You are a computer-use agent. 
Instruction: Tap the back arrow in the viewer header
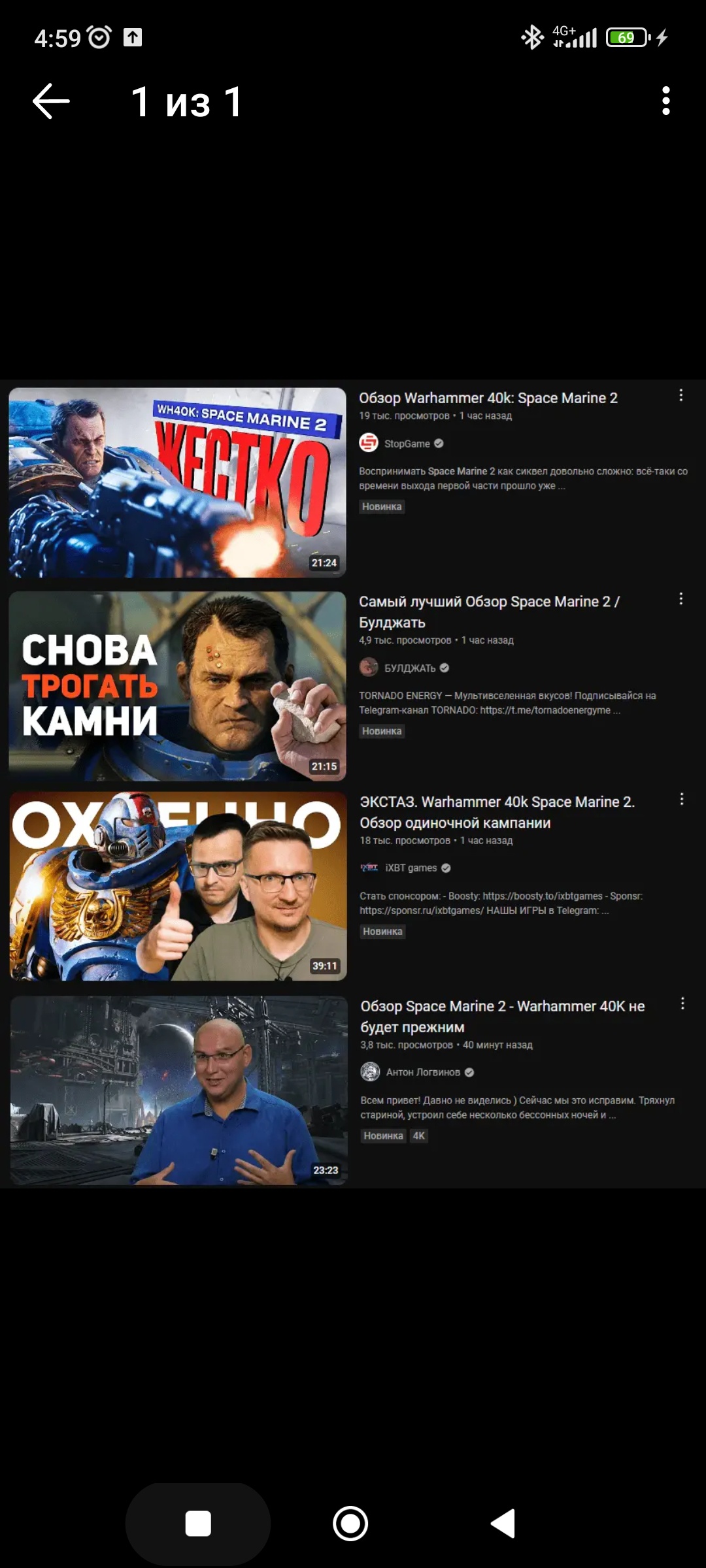pyautogui.click(x=51, y=101)
